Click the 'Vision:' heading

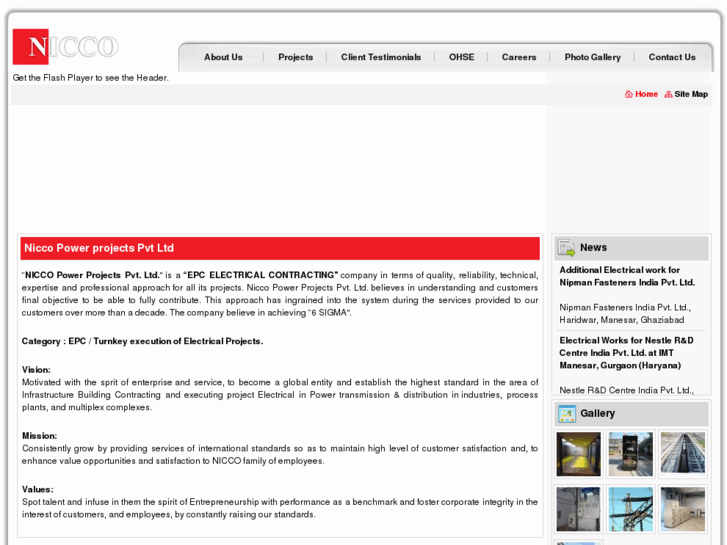point(36,370)
